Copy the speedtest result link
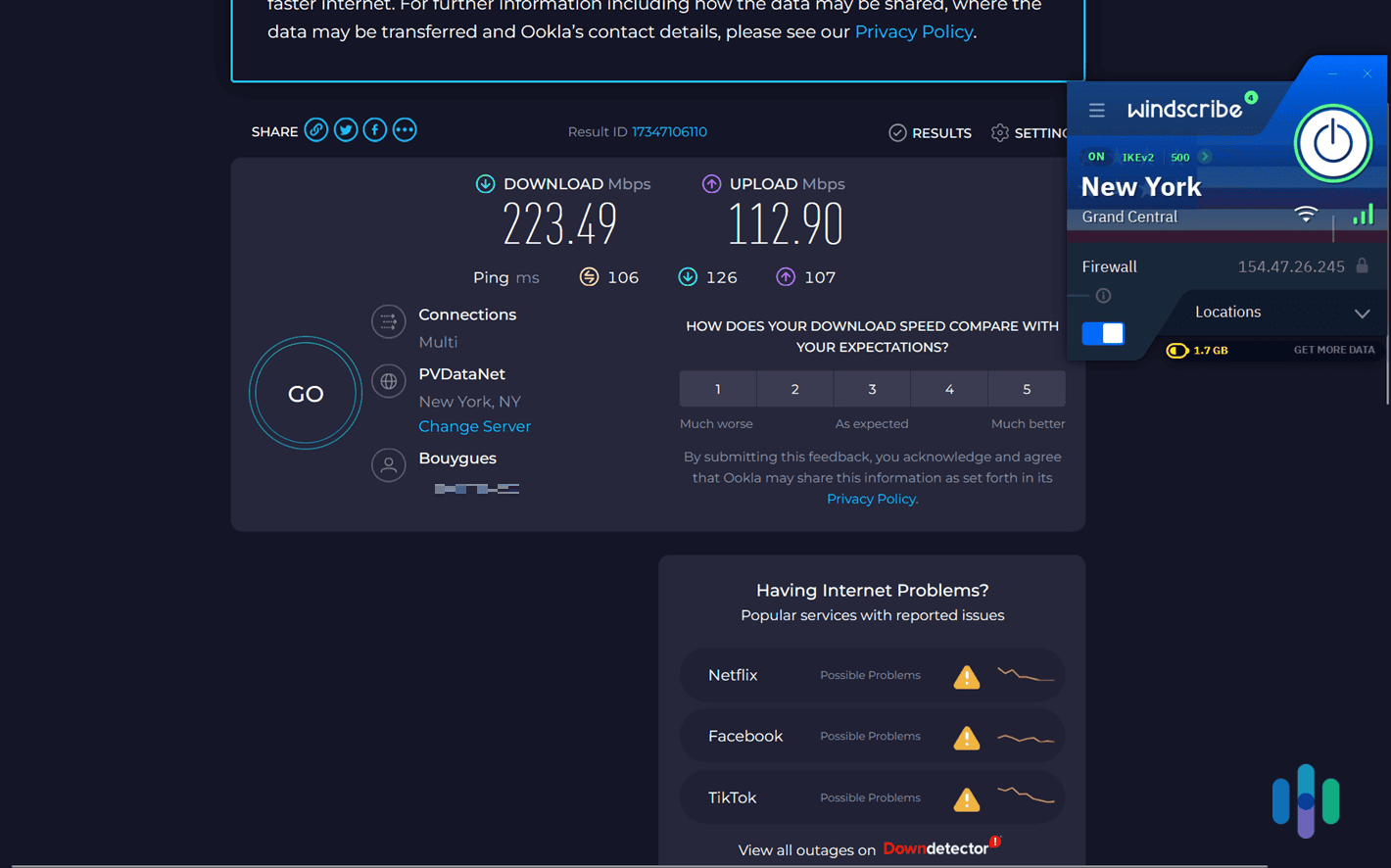 coord(315,129)
